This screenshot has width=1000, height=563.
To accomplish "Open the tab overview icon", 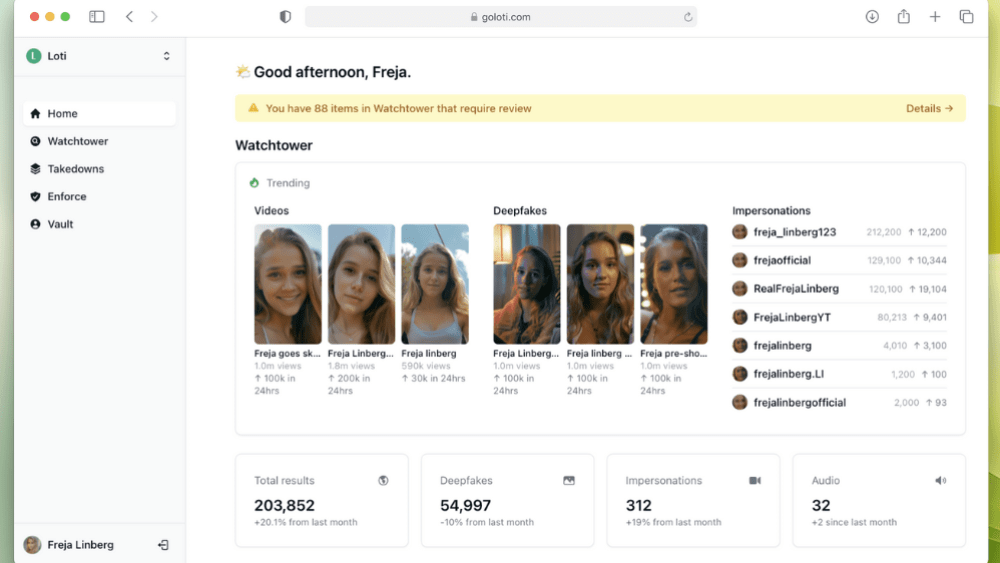I will (966, 17).
